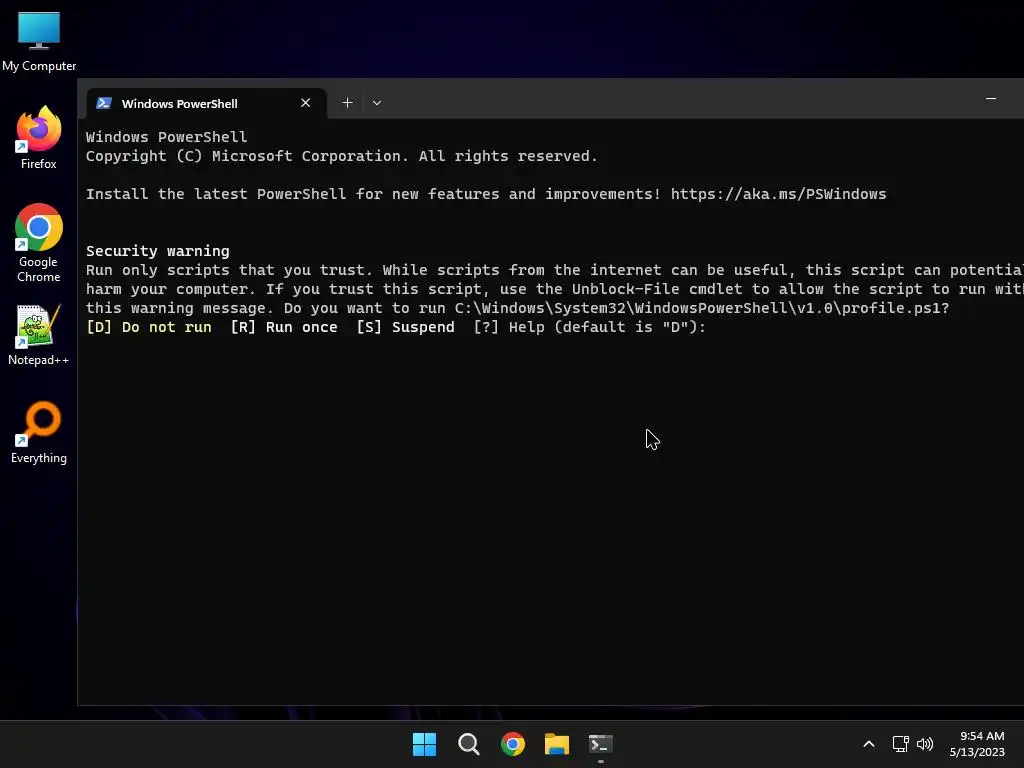Expand the new tab profile dropdown
Screen dimensions: 1024x768
click(377, 103)
